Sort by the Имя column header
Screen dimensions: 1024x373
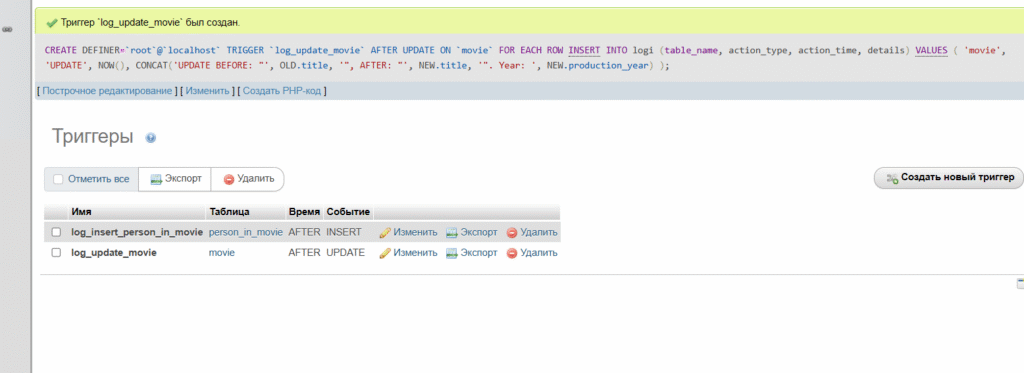point(82,212)
